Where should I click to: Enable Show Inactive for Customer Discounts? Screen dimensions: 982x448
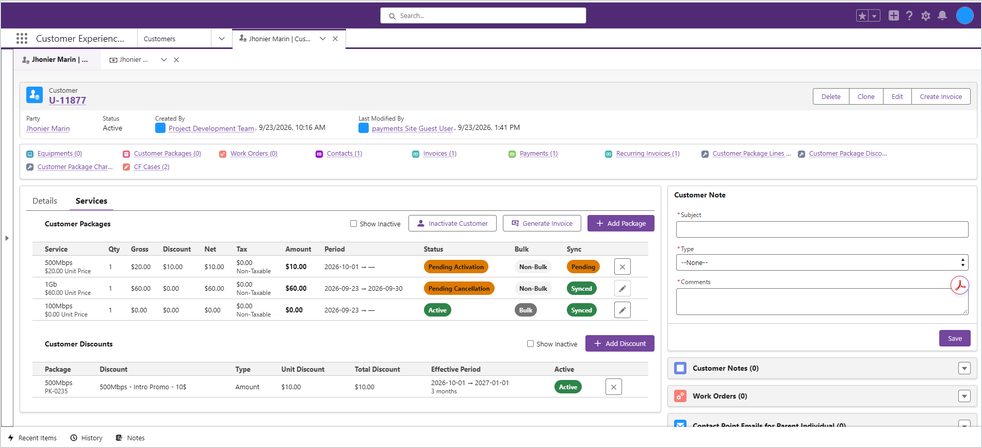[530, 344]
